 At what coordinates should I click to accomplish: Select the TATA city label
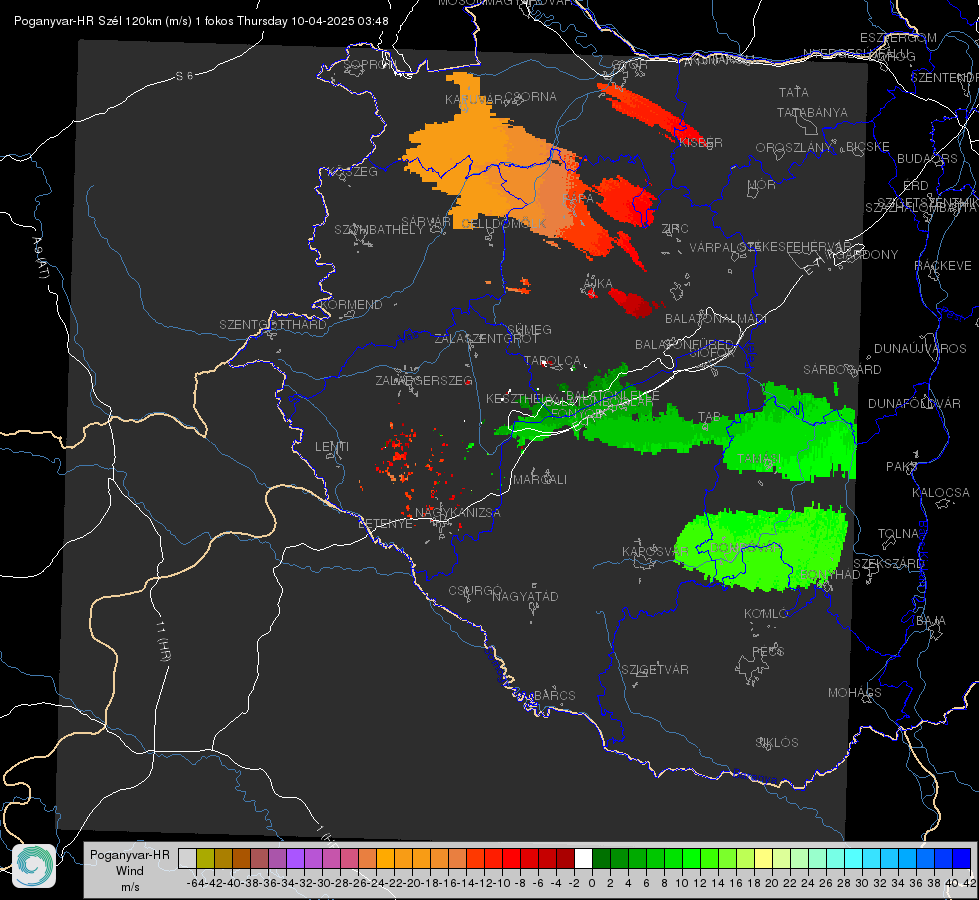794,92
